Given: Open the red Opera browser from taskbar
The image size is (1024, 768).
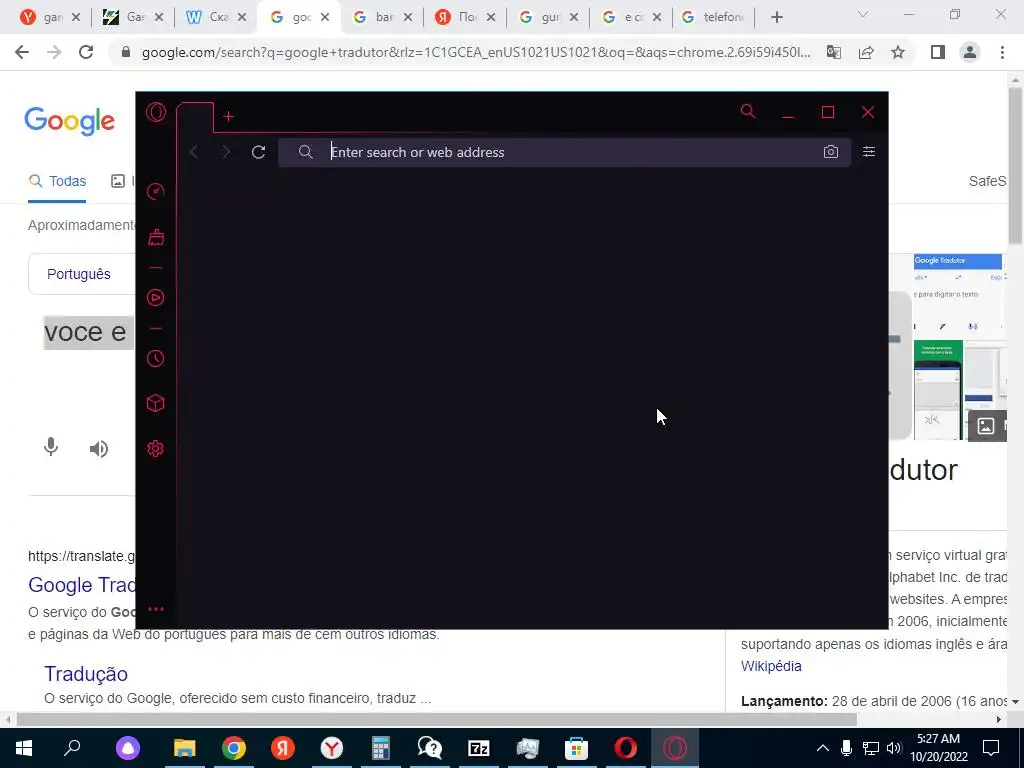Looking at the screenshot, I should click(626, 748).
